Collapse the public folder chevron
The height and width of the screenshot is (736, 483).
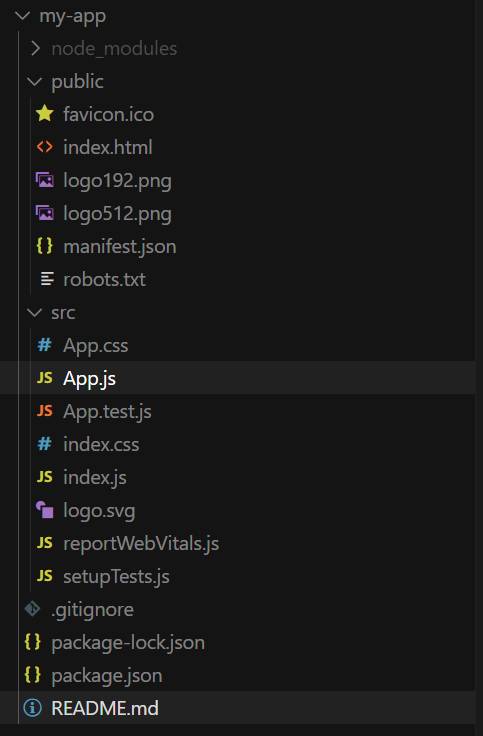[35, 81]
